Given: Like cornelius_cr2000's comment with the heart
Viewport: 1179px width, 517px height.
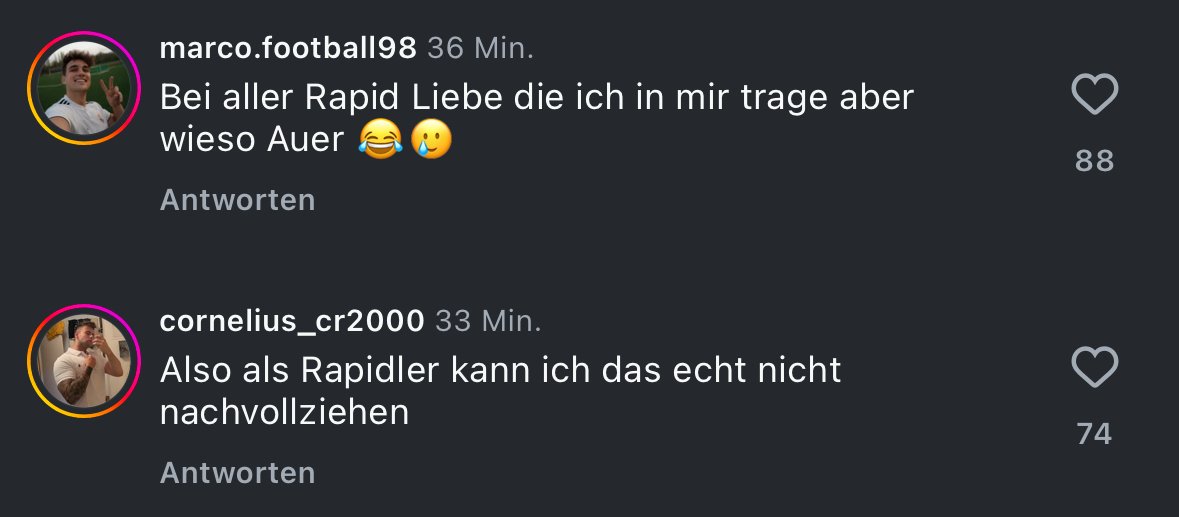Looking at the screenshot, I should (1094, 367).
